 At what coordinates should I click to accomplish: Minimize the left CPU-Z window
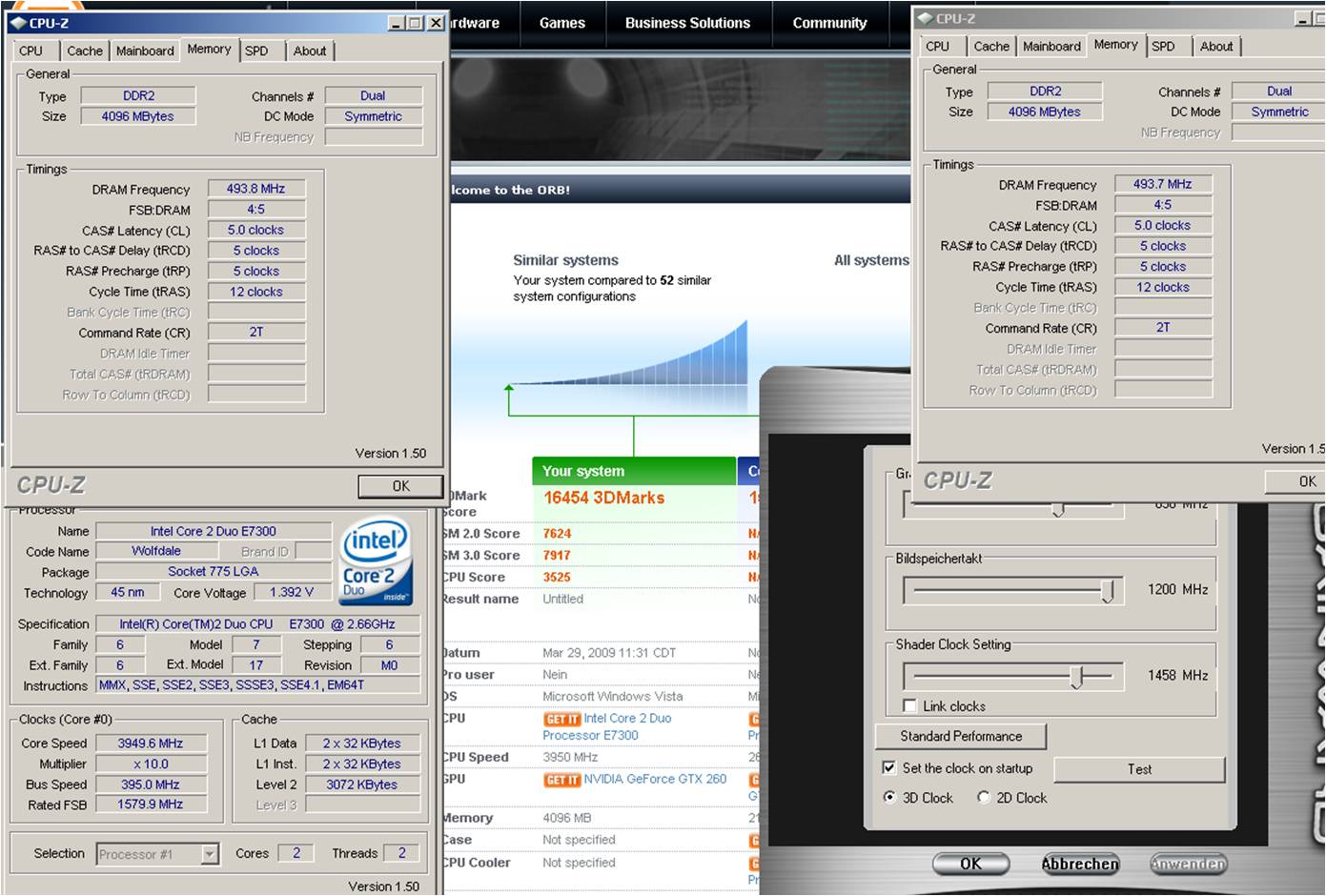pyautogui.click(x=398, y=23)
